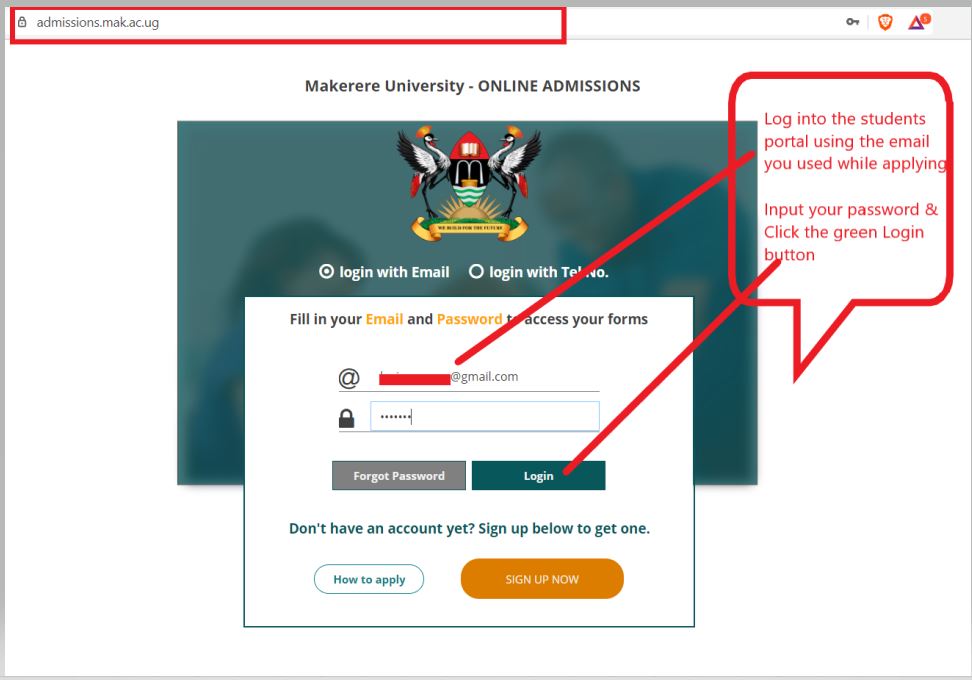The height and width of the screenshot is (680, 972).
Task: Open the saved passwords key icon
Action: [853, 22]
